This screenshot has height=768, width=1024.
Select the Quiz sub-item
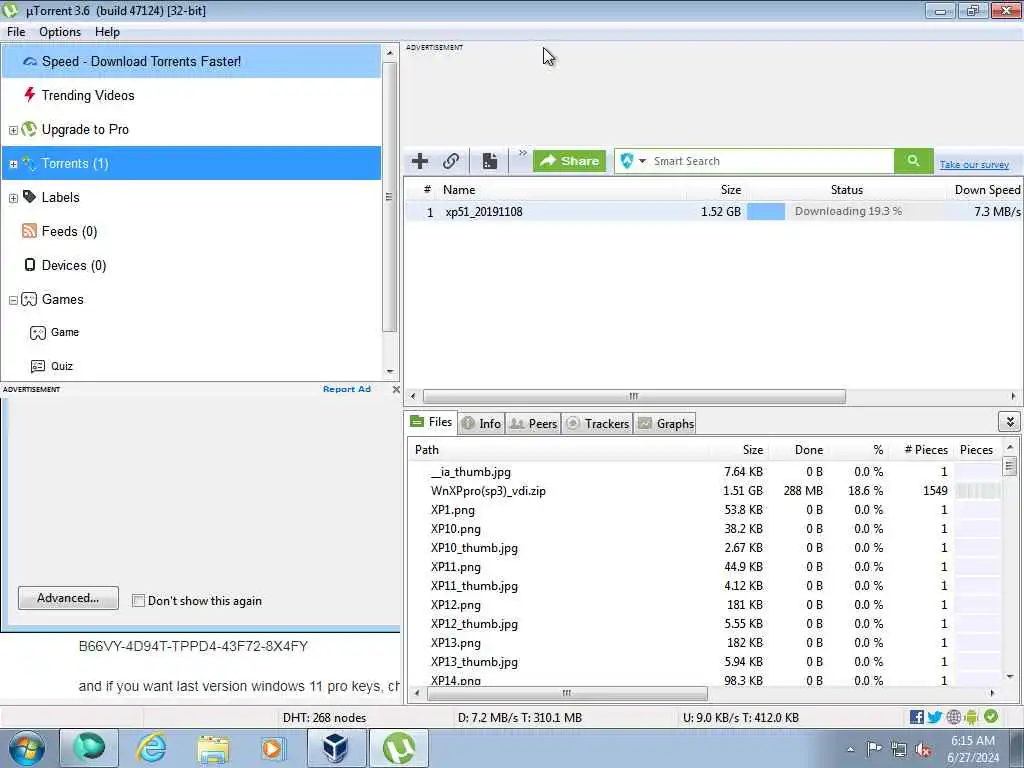tap(61, 366)
